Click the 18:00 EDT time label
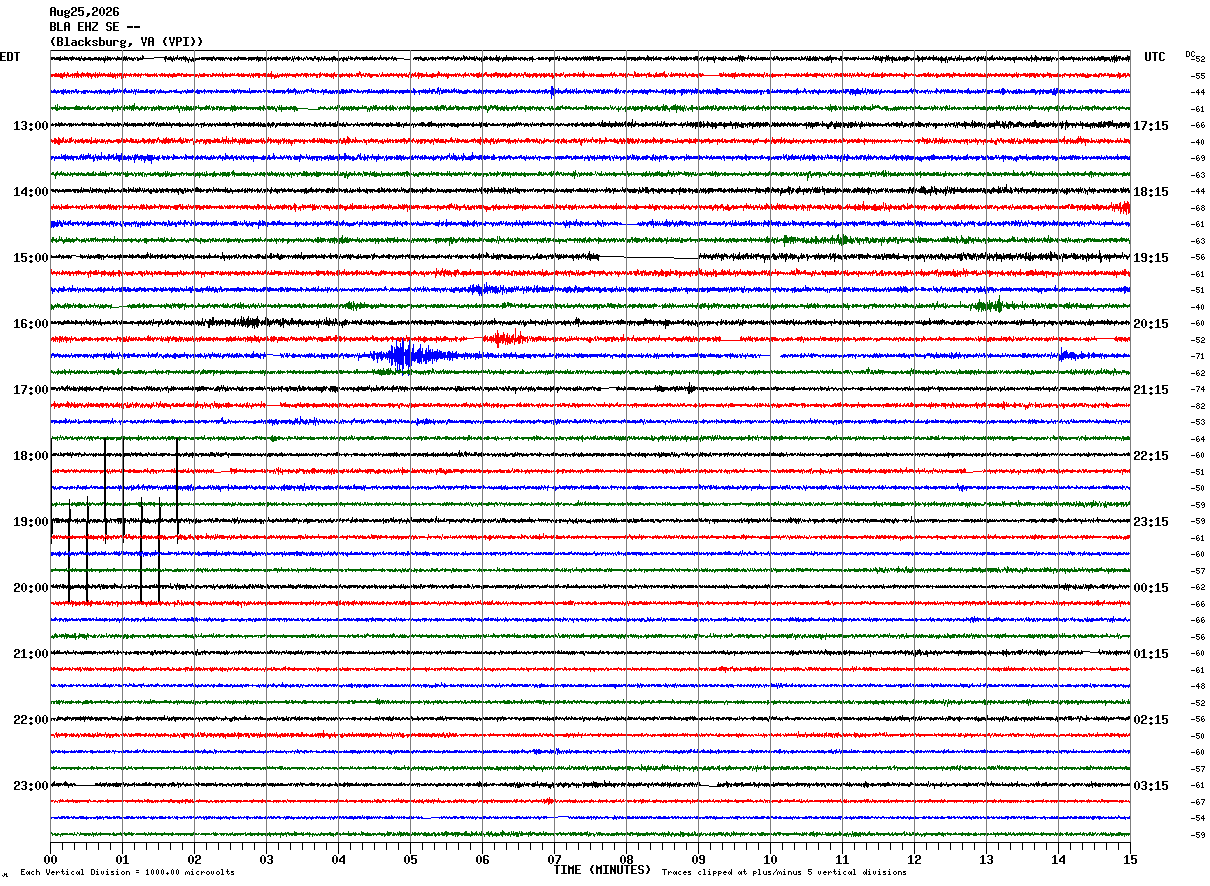1210x886 pixels. click(x=30, y=456)
